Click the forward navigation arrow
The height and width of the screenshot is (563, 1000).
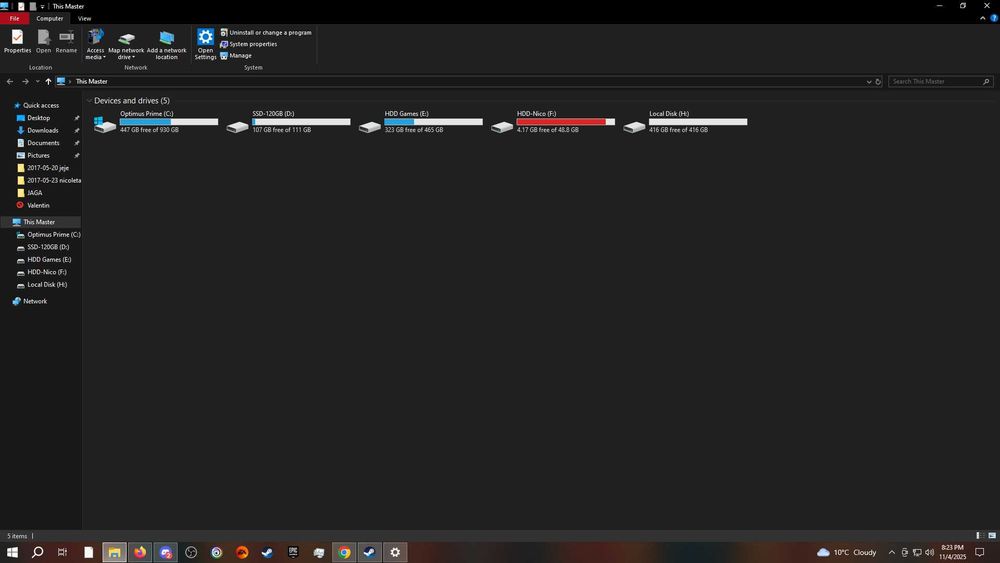click(25, 82)
